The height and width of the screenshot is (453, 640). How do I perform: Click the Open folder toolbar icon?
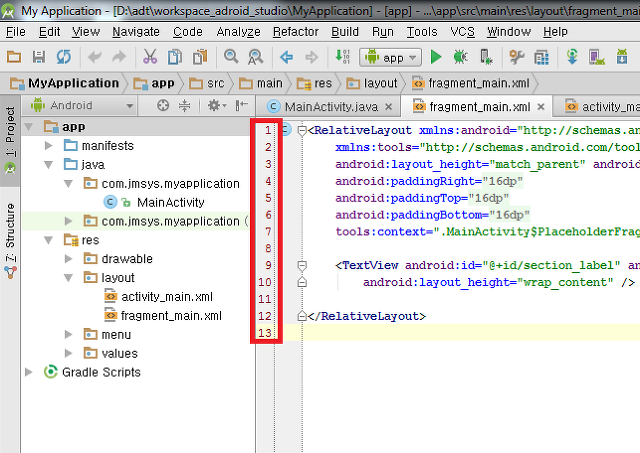click(14, 57)
